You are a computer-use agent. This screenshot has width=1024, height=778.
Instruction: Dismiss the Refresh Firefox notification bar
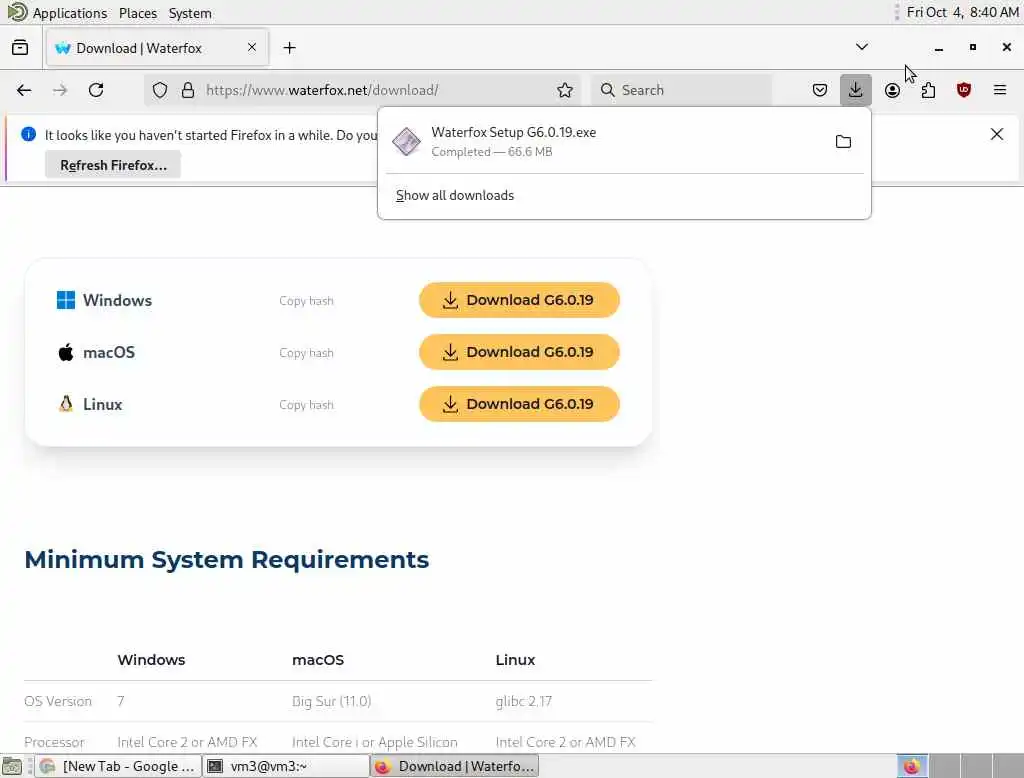997,134
